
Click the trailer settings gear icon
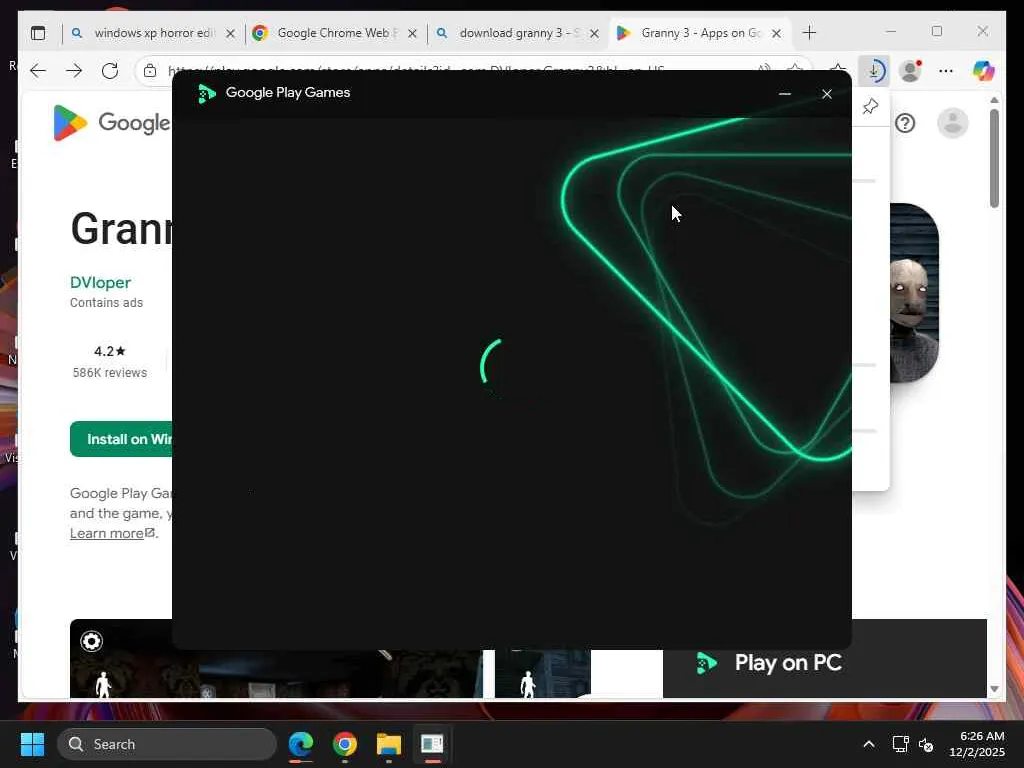(x=91, y=641)
